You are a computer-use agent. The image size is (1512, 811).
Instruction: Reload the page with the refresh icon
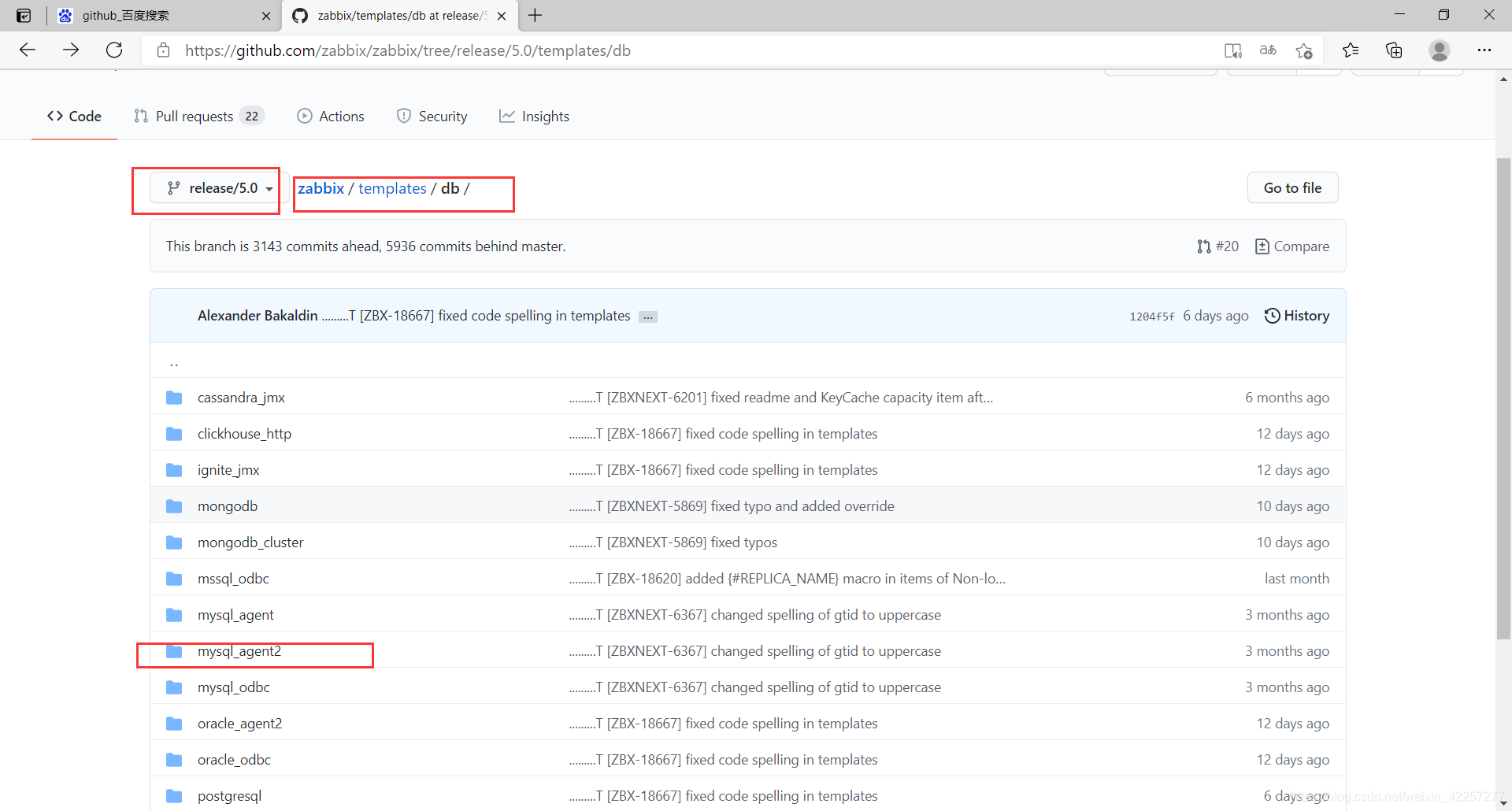(114, 50)
